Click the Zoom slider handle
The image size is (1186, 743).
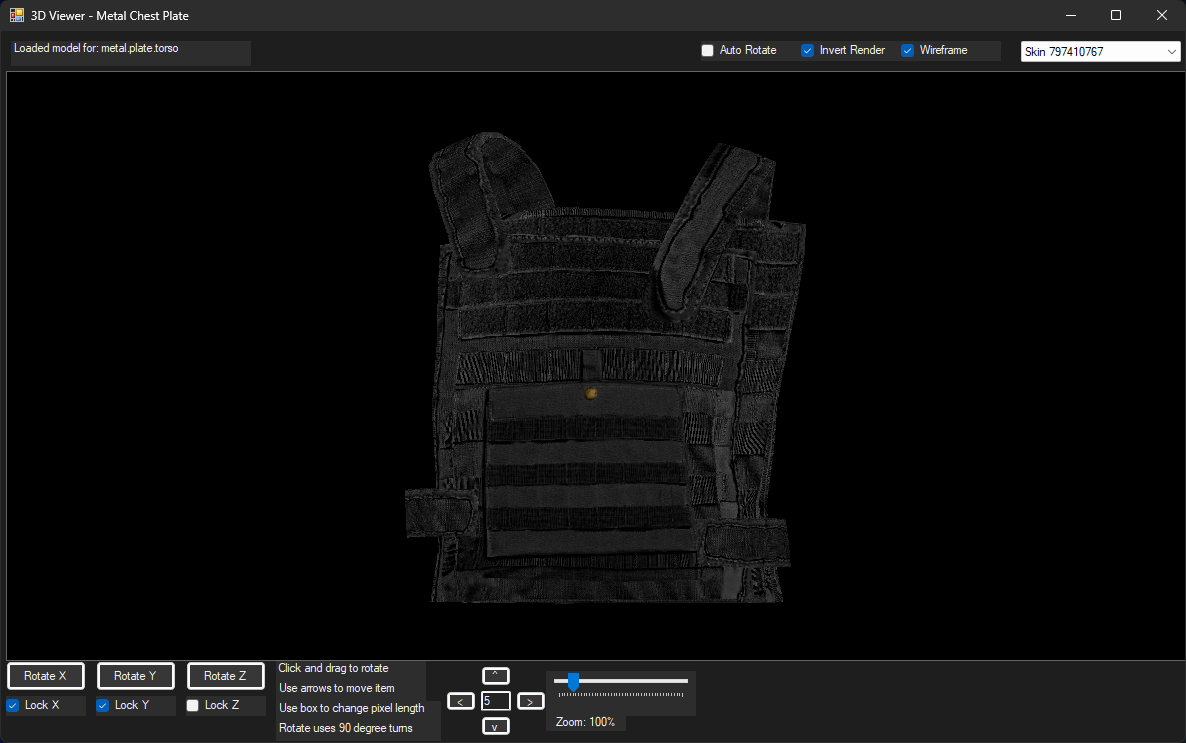pos(573,682)
